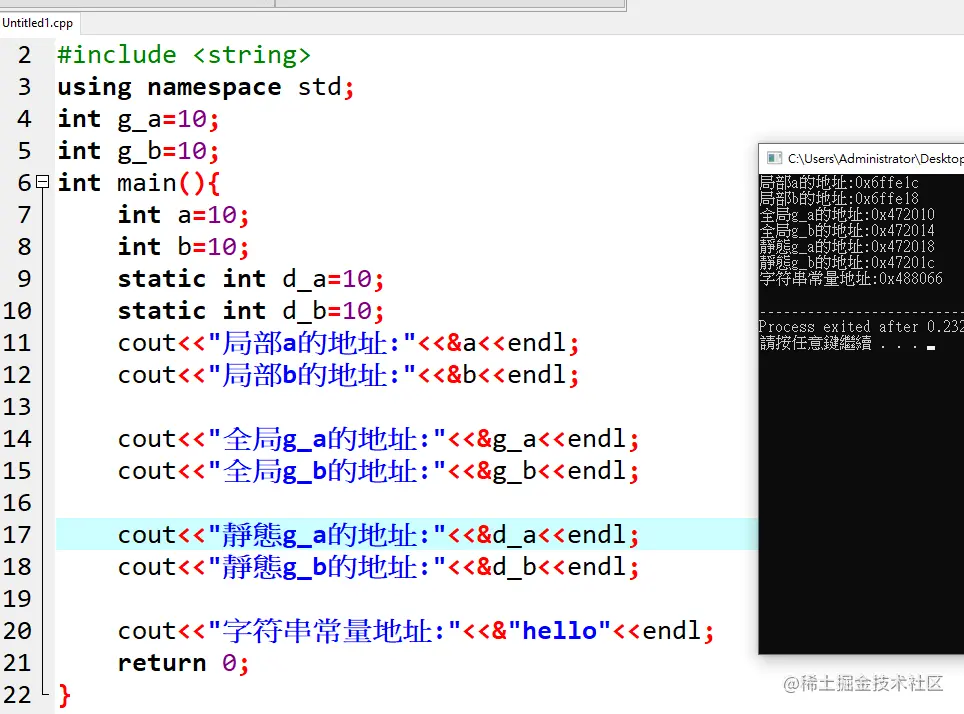Click the cout line printing &b
The width and height of the screenshot is (964, 714).
click(348, 375)
